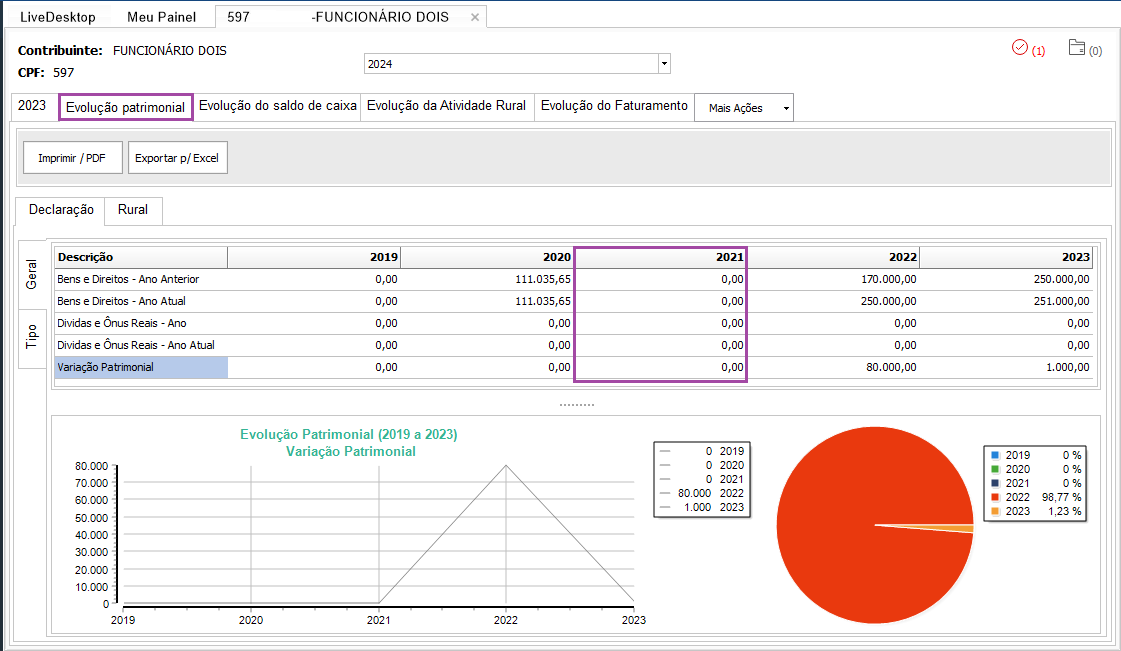This screenshot has width=1121, height=651.
Task: Click the 2023 column header
Action: pos(1006,257)
